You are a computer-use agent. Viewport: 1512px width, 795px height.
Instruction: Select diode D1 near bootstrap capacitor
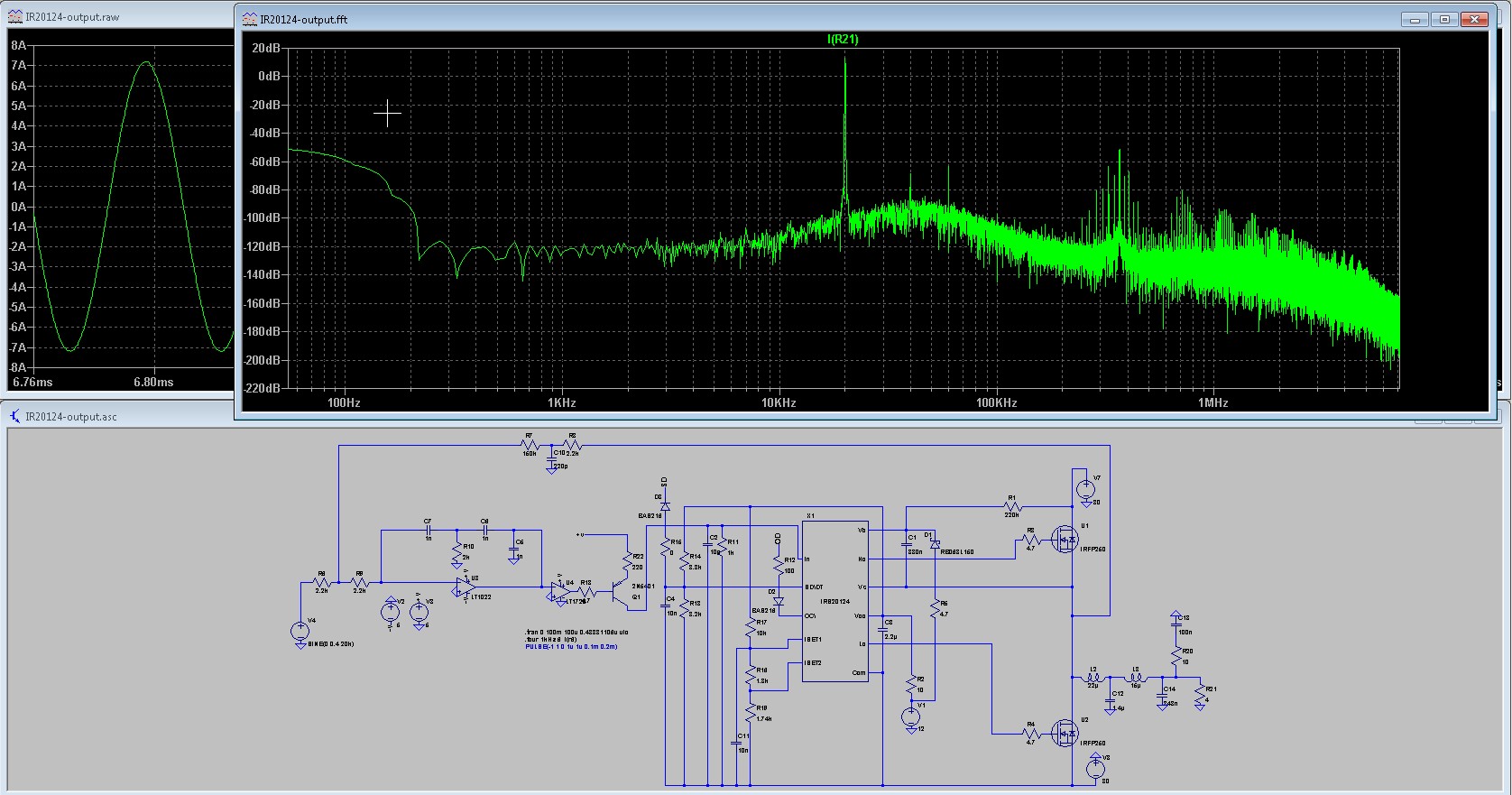(x=935, y=543)
